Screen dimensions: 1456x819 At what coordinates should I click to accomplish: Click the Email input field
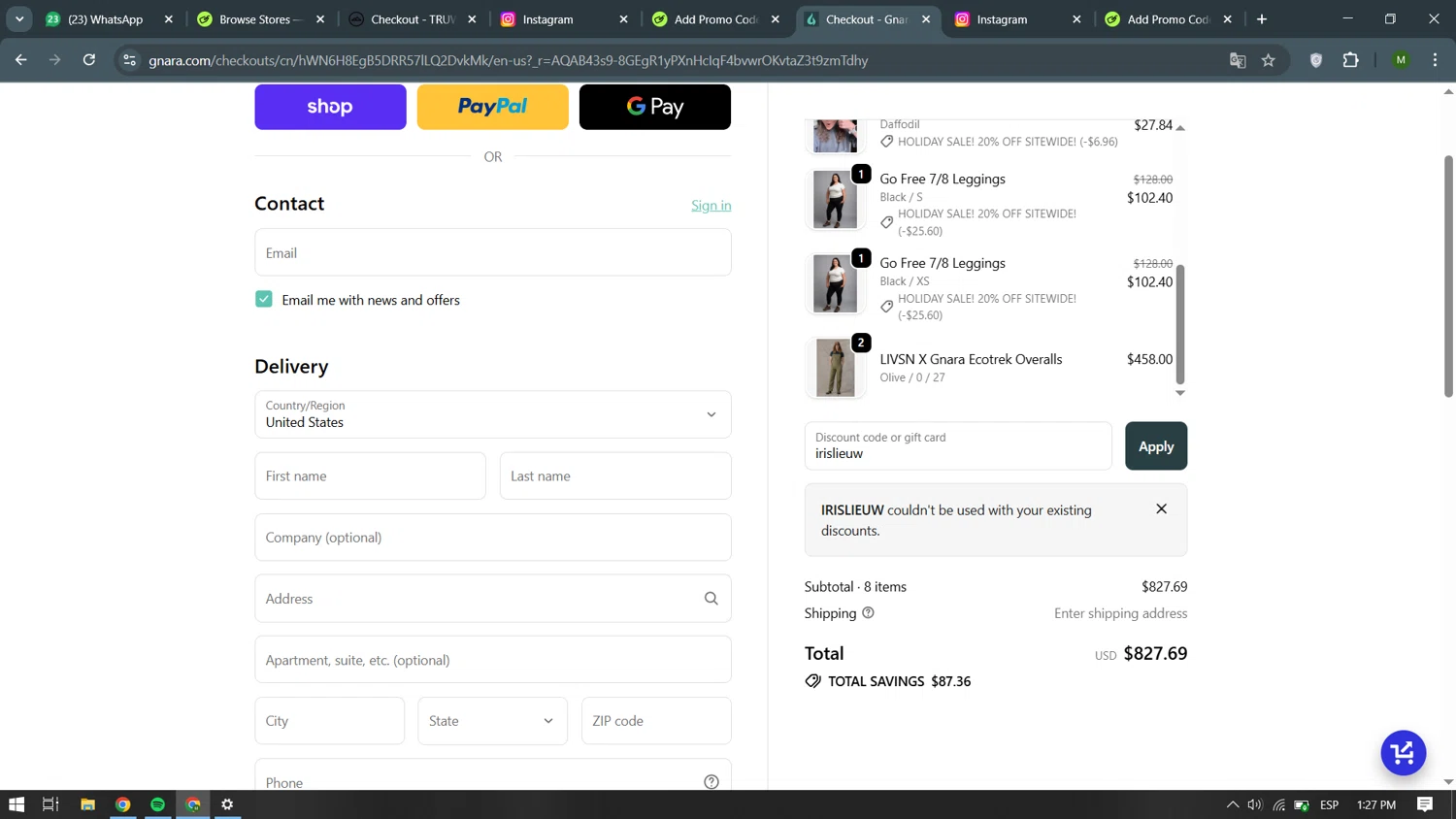tap(492, 252)
